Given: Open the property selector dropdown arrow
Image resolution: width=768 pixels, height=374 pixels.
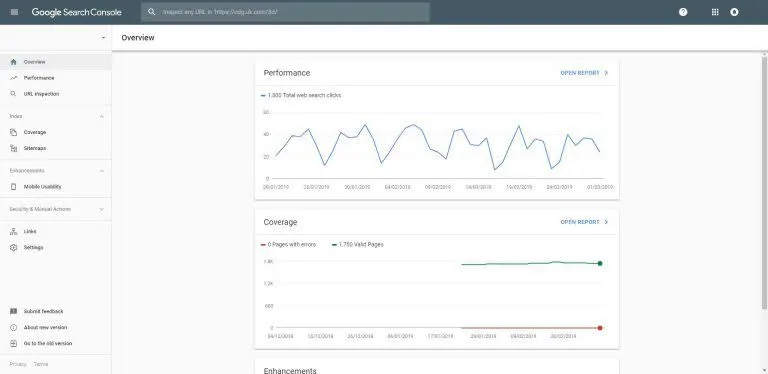Looking at the screenshot, I should click(103, 38).
